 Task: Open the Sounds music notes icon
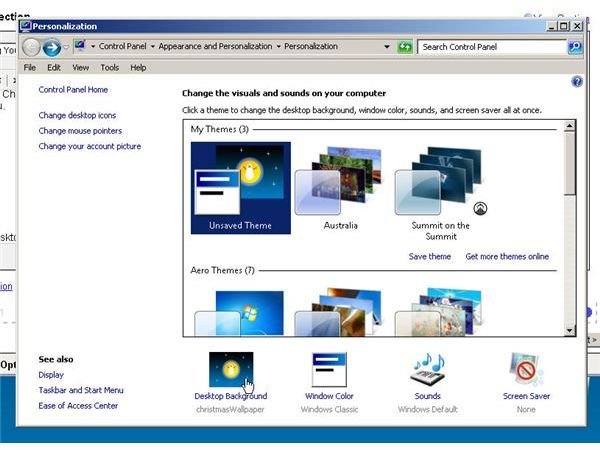(x=428, y=369)
